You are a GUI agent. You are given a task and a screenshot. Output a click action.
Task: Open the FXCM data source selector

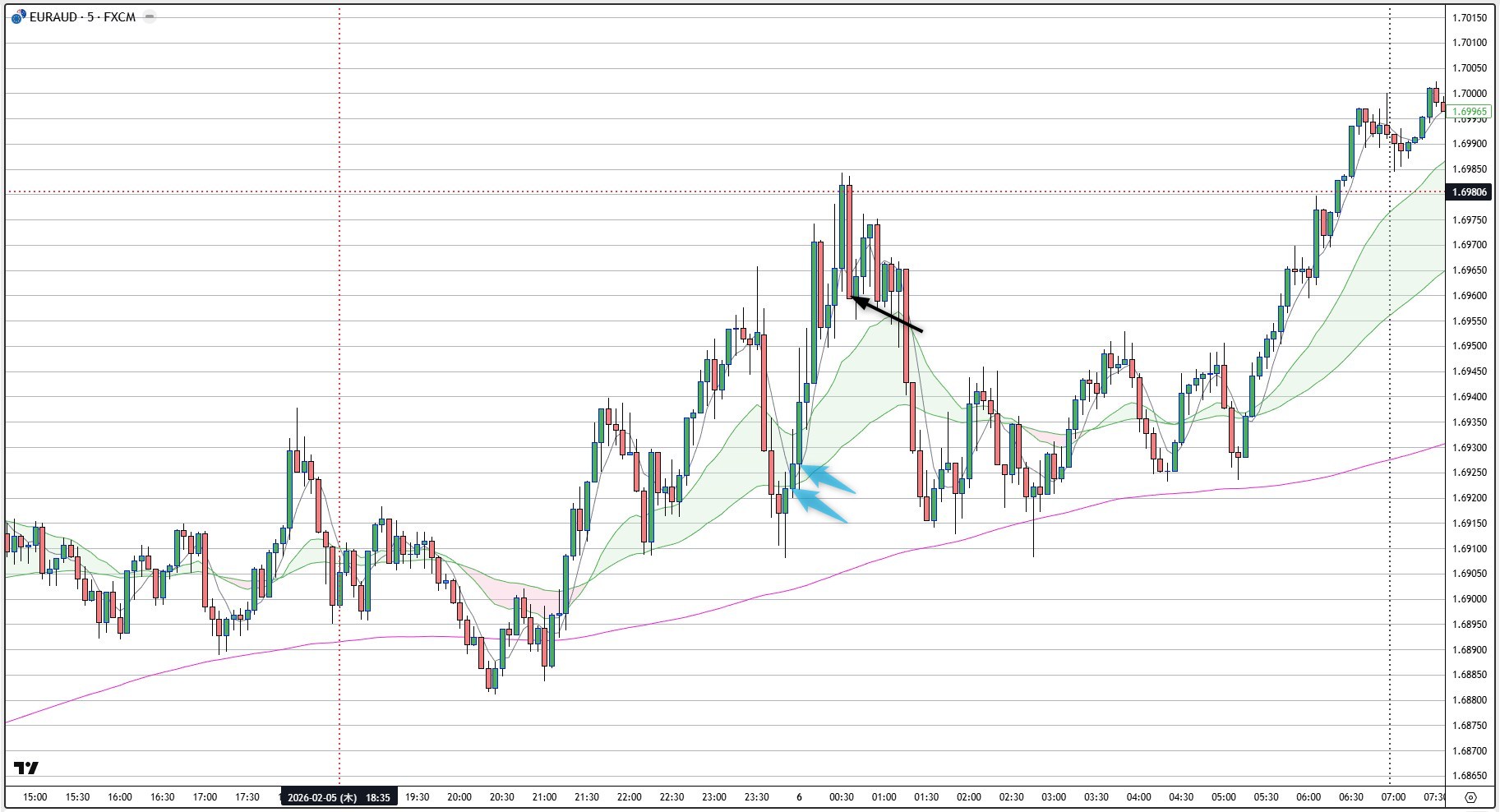pyautogui.click(x=119, y=16)
